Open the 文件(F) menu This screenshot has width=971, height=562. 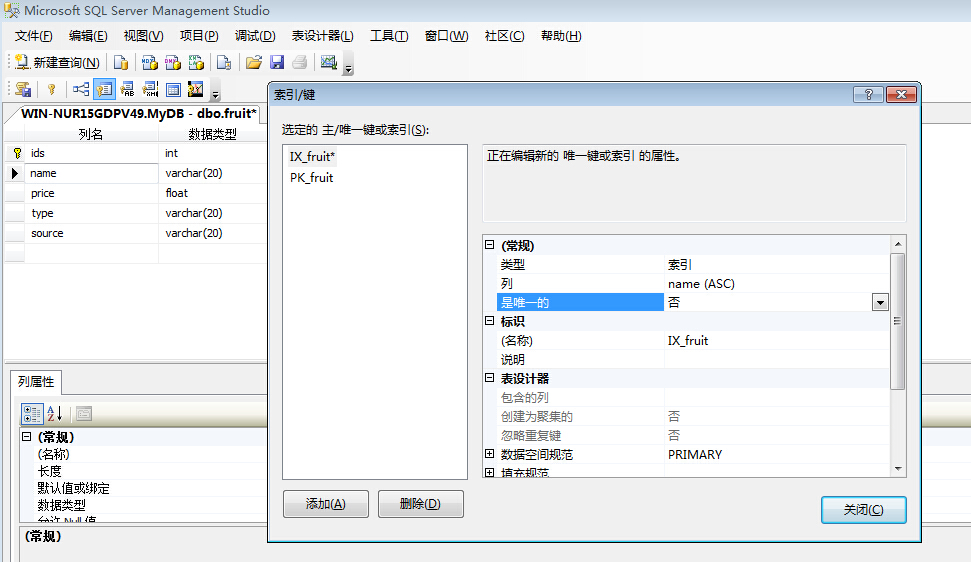point(33,36)
